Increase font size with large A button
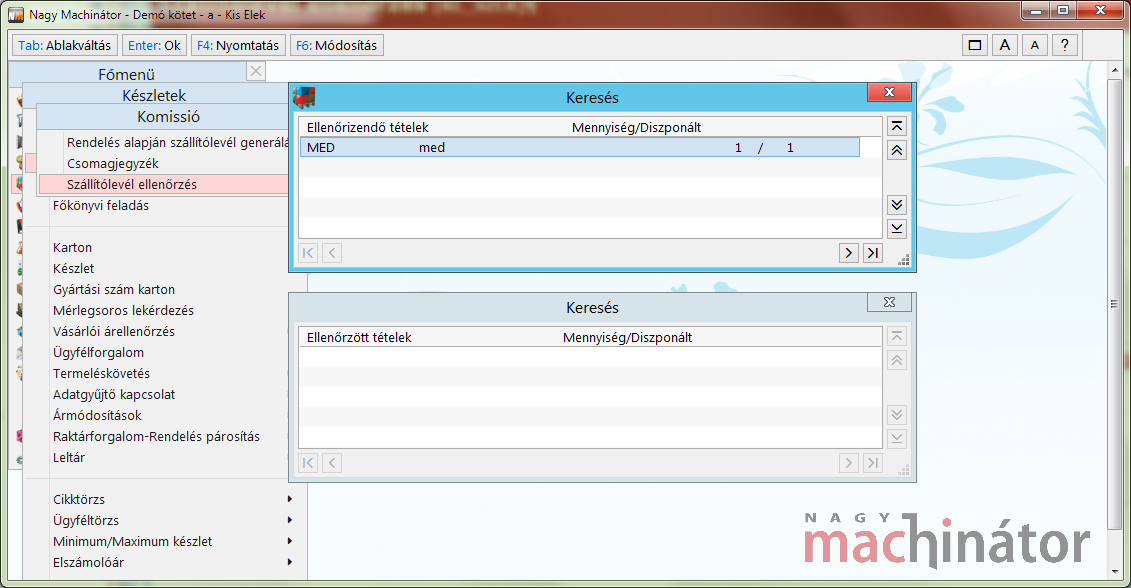The image size is (1131, 588). click(x=1005, y=45)
